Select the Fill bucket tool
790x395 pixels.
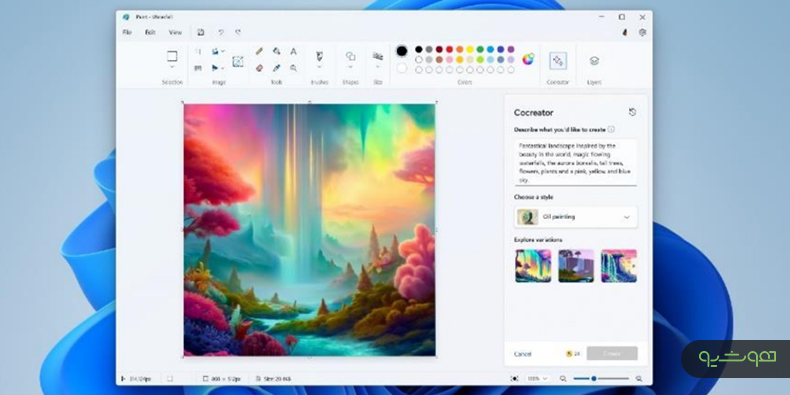[276, 51]
